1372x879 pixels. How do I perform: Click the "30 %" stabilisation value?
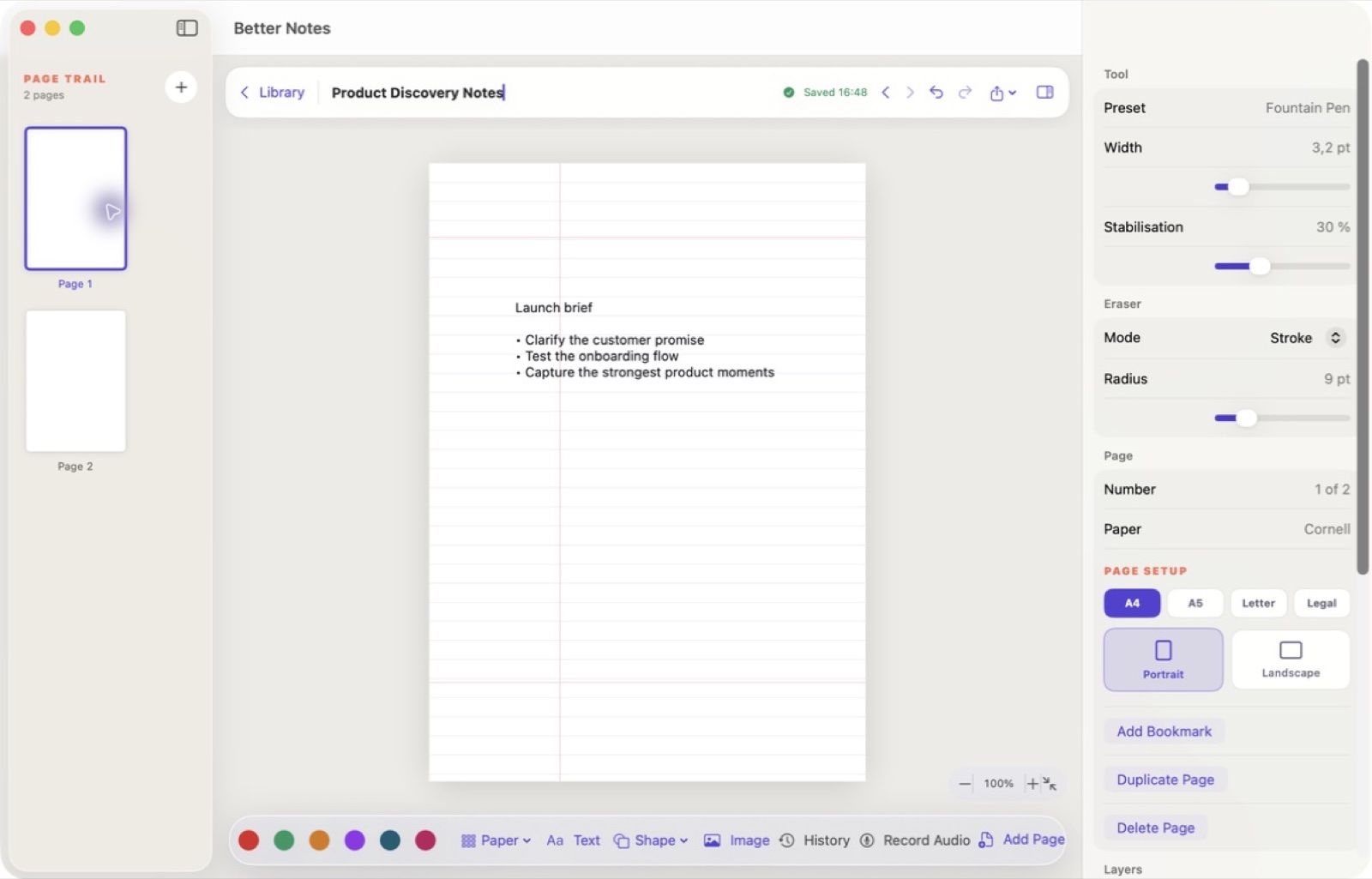[x=1333, y=227]
